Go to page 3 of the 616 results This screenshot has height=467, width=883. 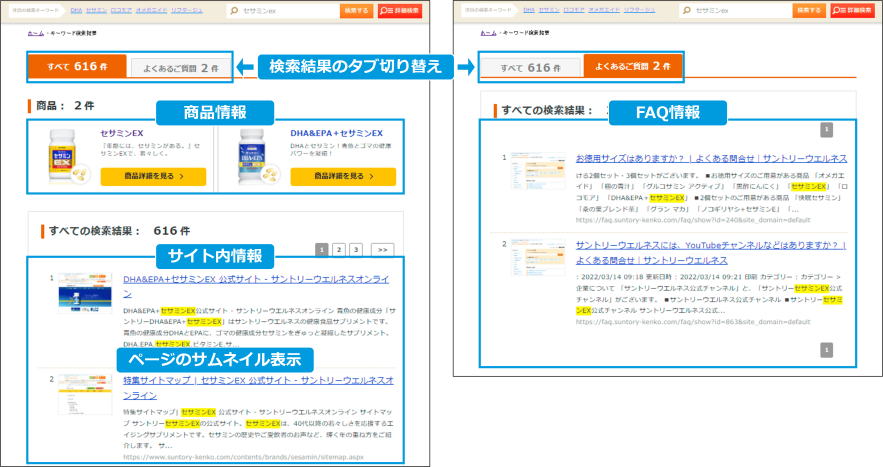356,250
